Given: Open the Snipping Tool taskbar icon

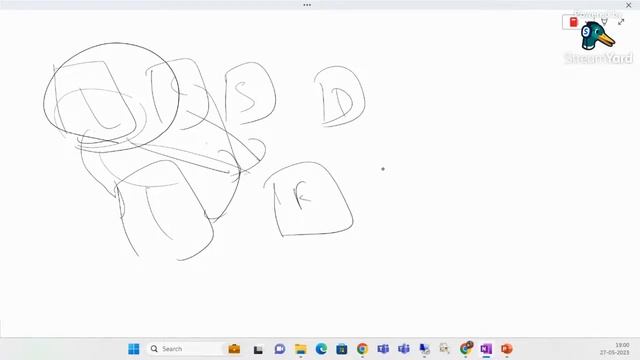Looking at the screenshot, I should coord(444,349).
